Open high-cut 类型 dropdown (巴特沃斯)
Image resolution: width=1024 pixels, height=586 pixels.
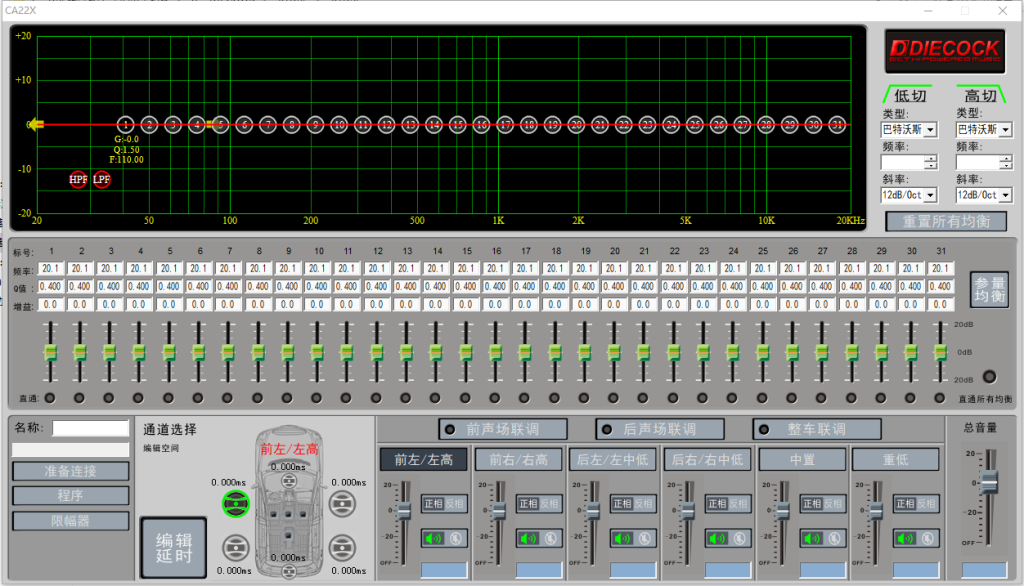[x=984, y=129]
